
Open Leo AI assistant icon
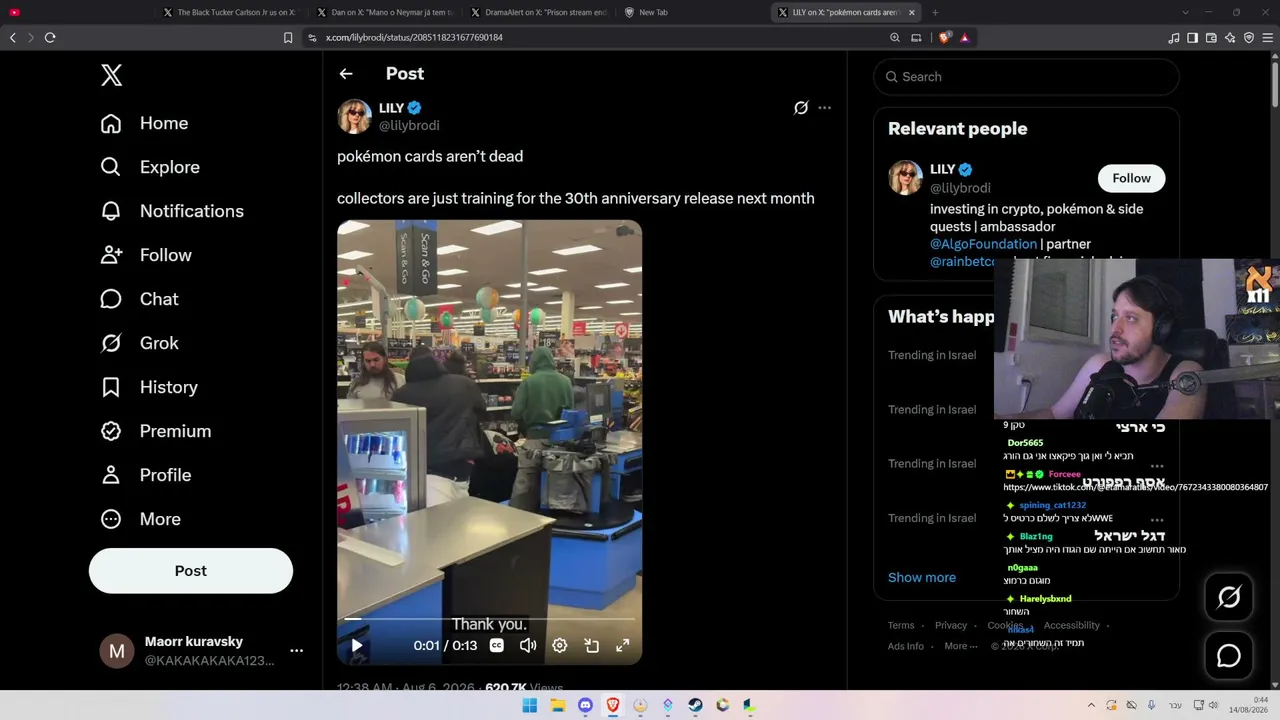[1230, 38]
